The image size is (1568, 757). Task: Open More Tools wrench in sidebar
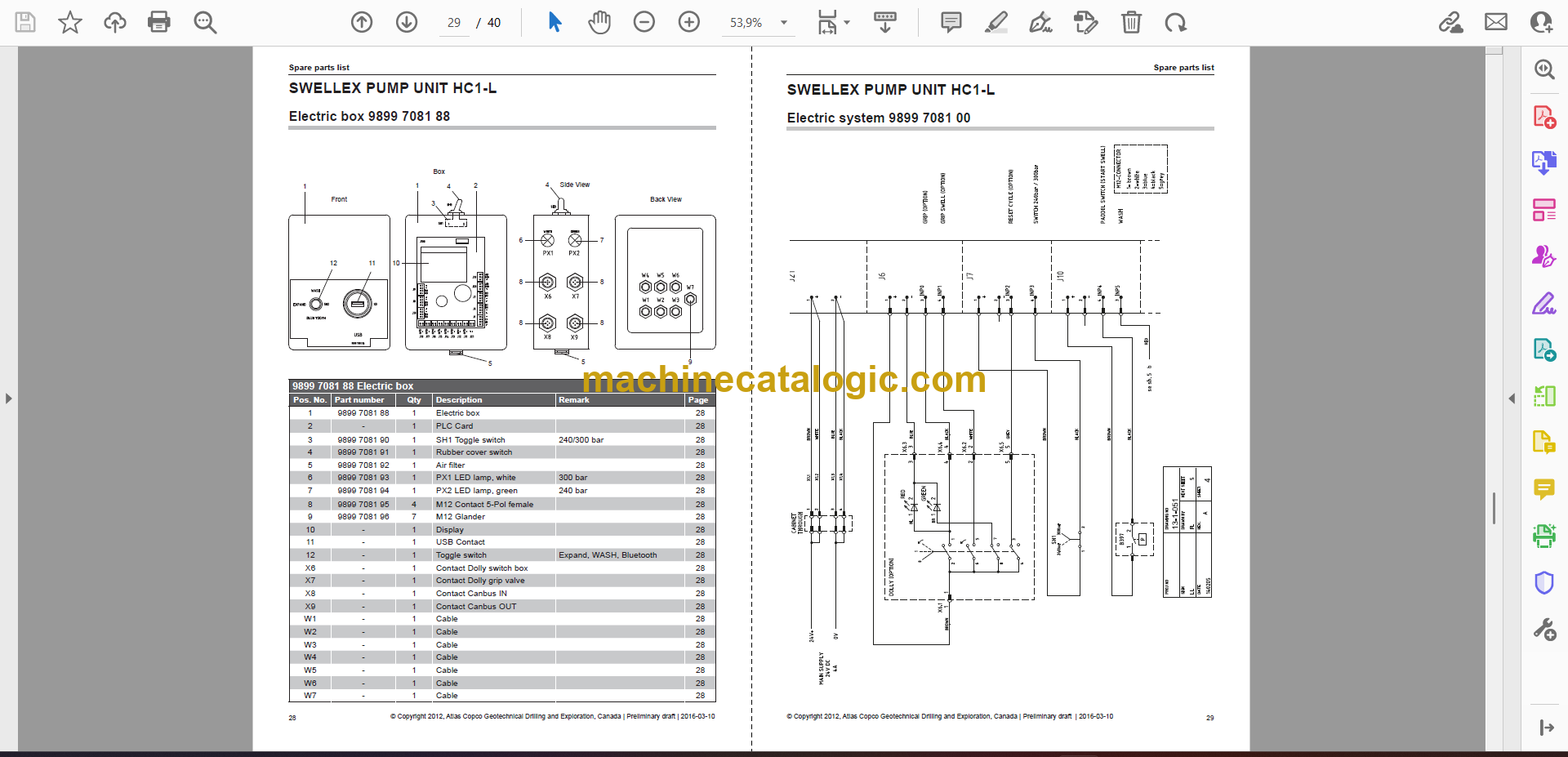pyautogui.click(x=1543, y=629)
